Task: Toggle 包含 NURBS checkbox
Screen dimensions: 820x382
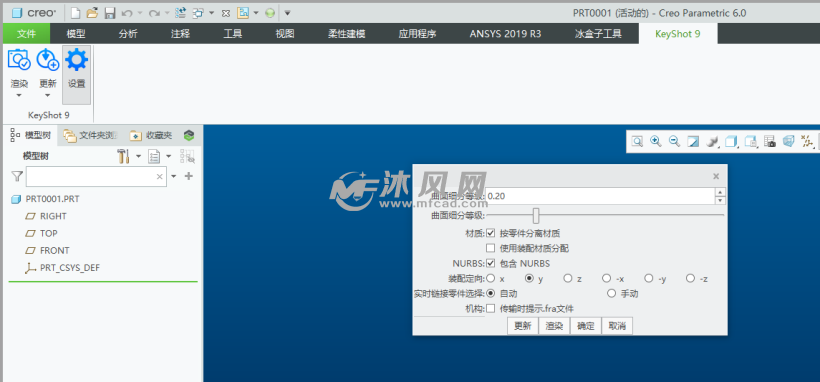Action: tap(491, 263)
